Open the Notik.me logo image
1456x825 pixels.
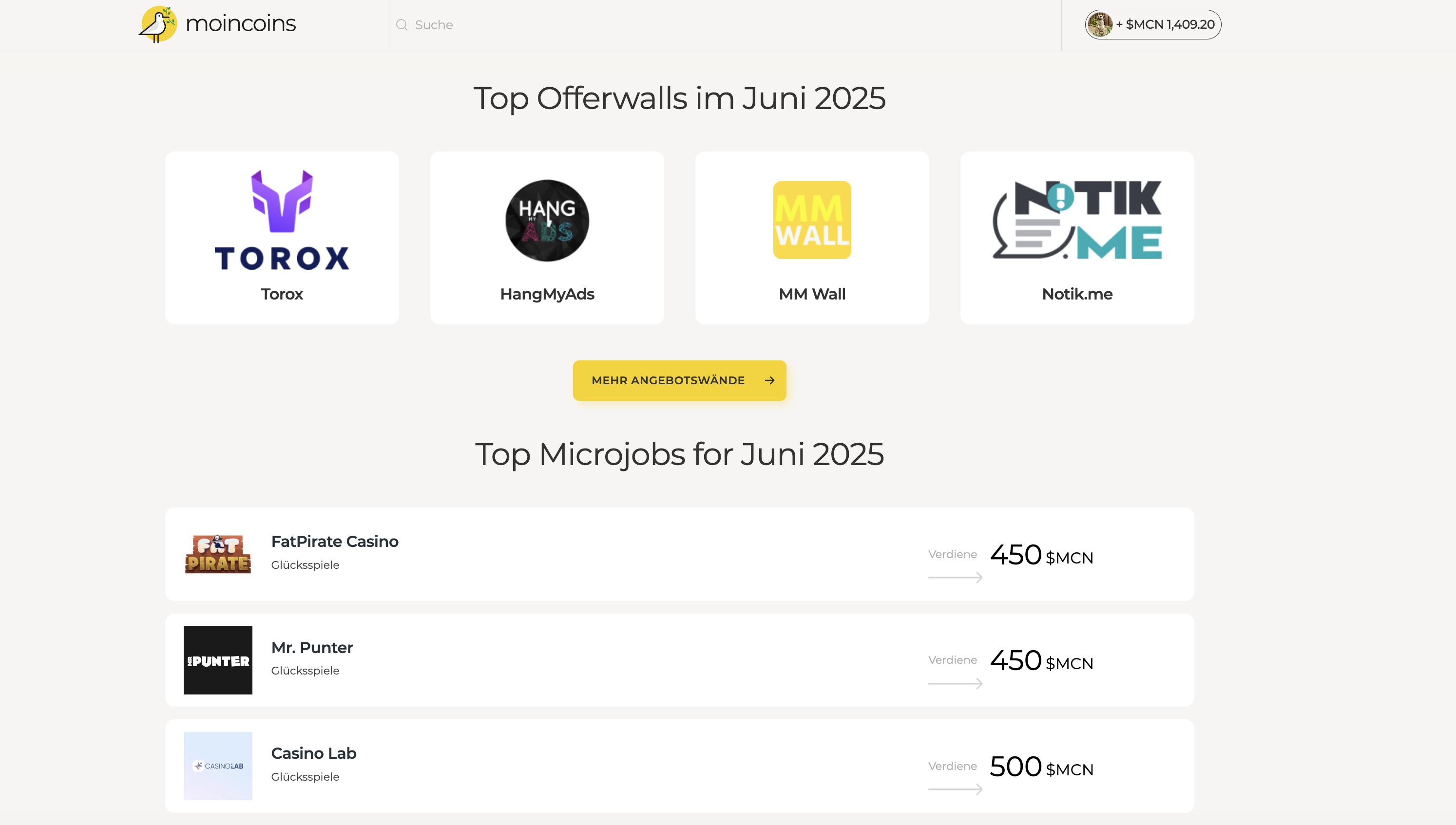coord(1077,221)
